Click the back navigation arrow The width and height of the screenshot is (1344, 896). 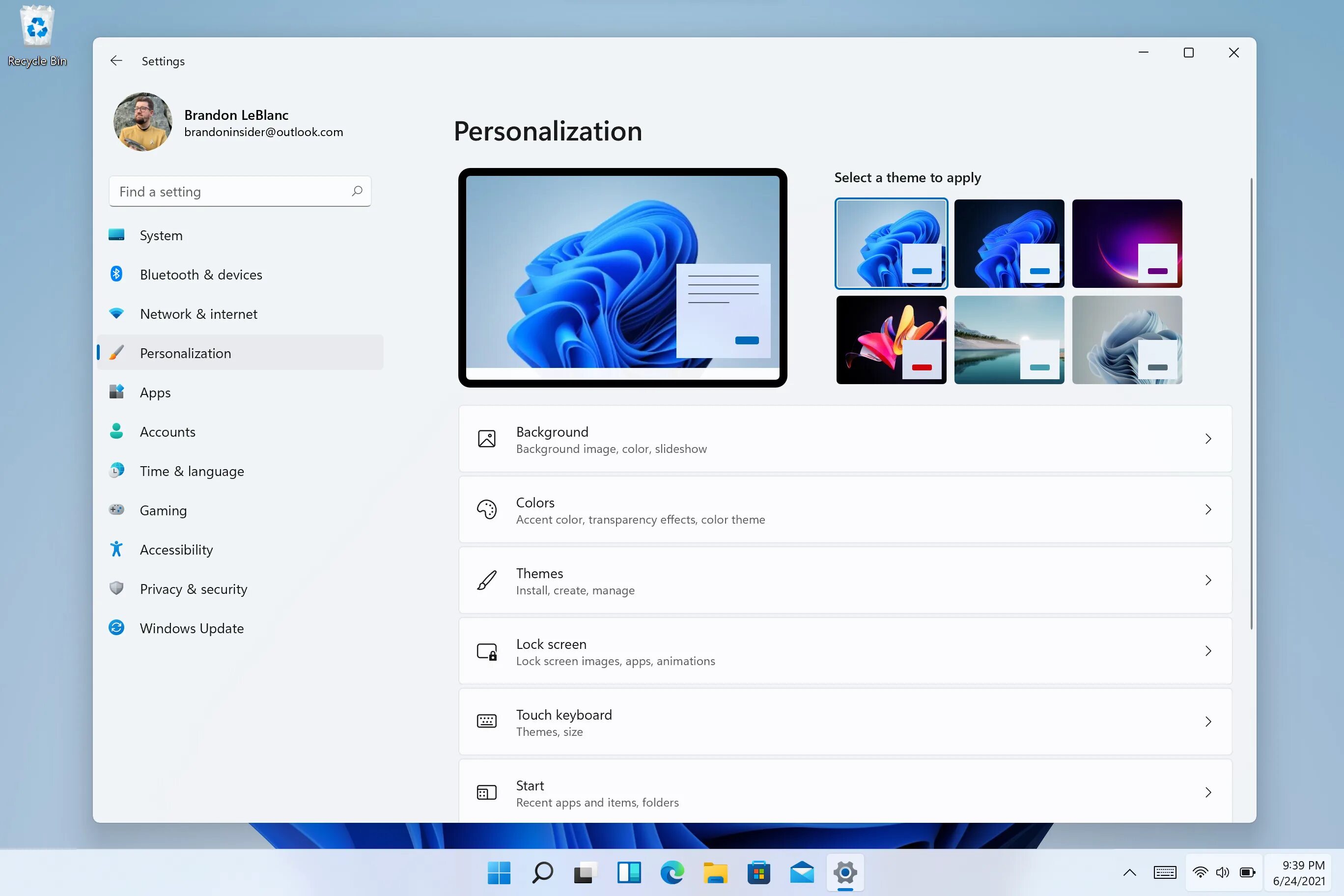click(x=116, y=61)
